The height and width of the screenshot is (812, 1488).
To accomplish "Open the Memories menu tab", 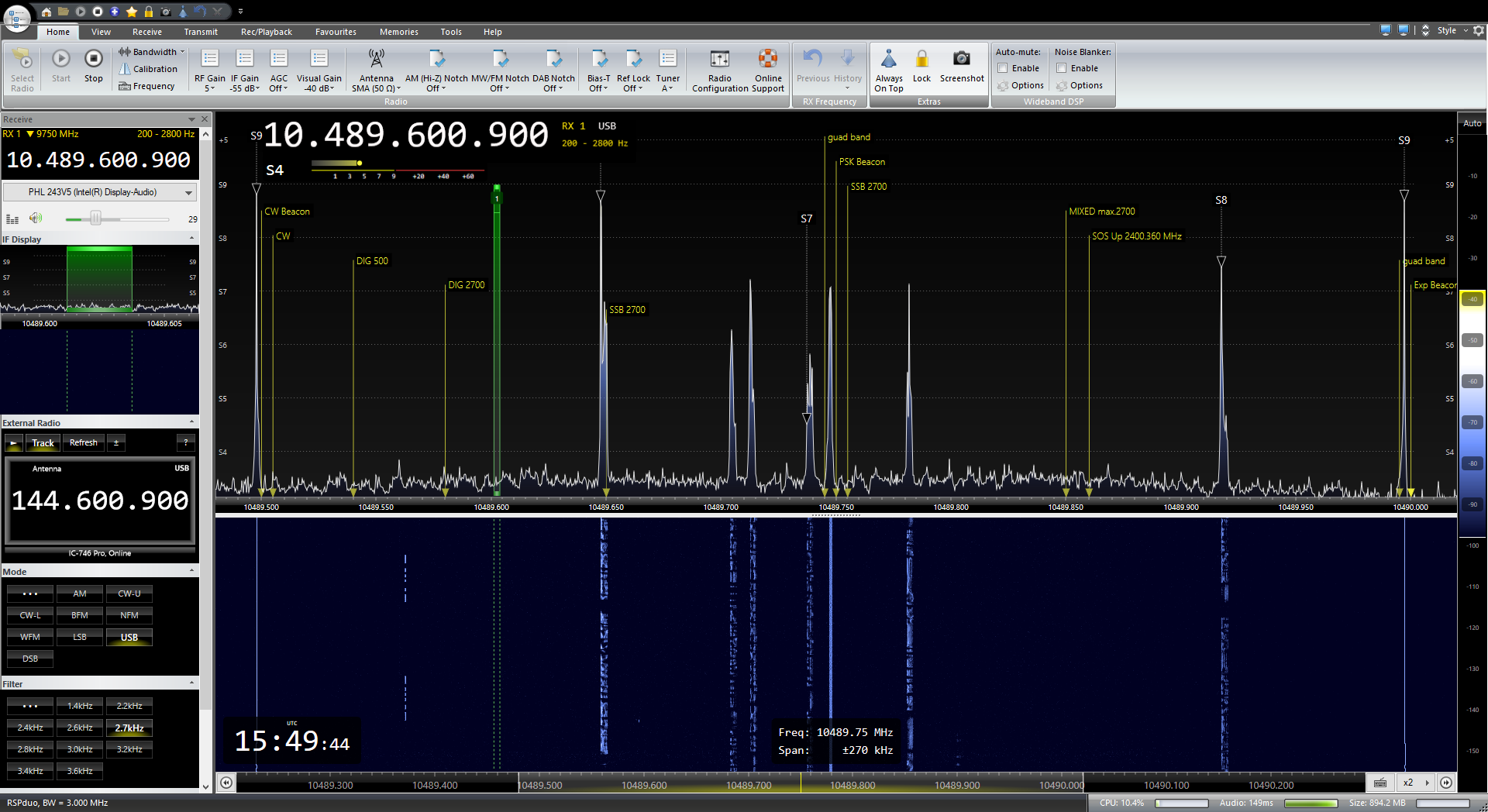I will pyautogui.click(x=398, y=32).
